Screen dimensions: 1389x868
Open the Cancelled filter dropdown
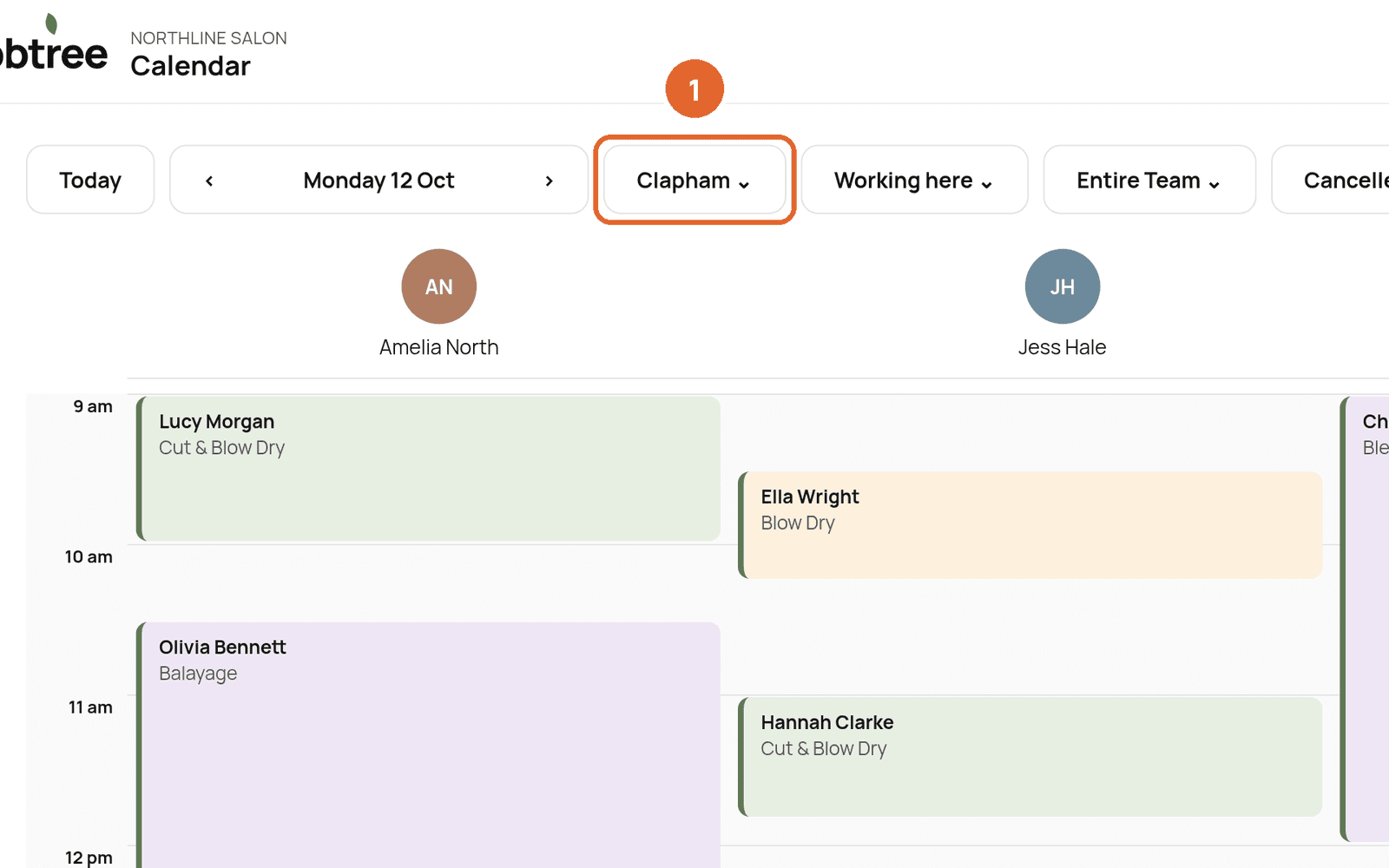pyautogui.click(x=1330, y=180)
